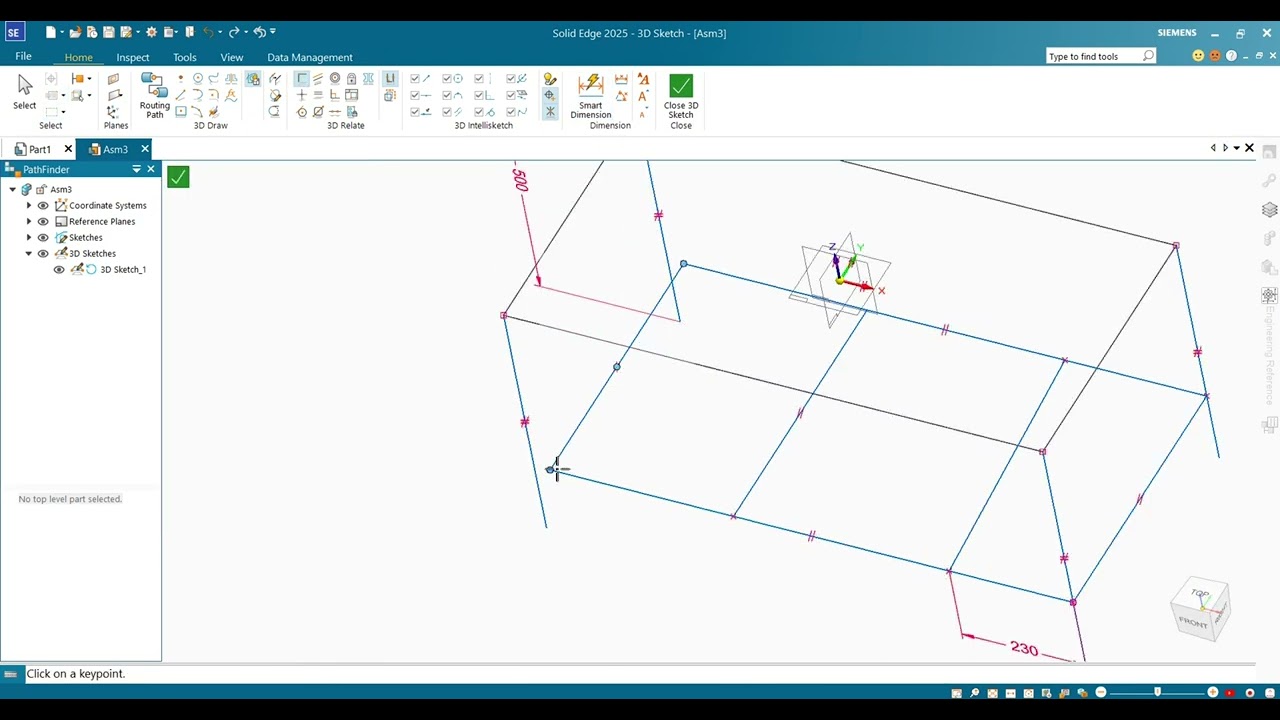Click zoom out minus button in status bar
Viewport: 1280px width, 720px height.
[1101, 692]
